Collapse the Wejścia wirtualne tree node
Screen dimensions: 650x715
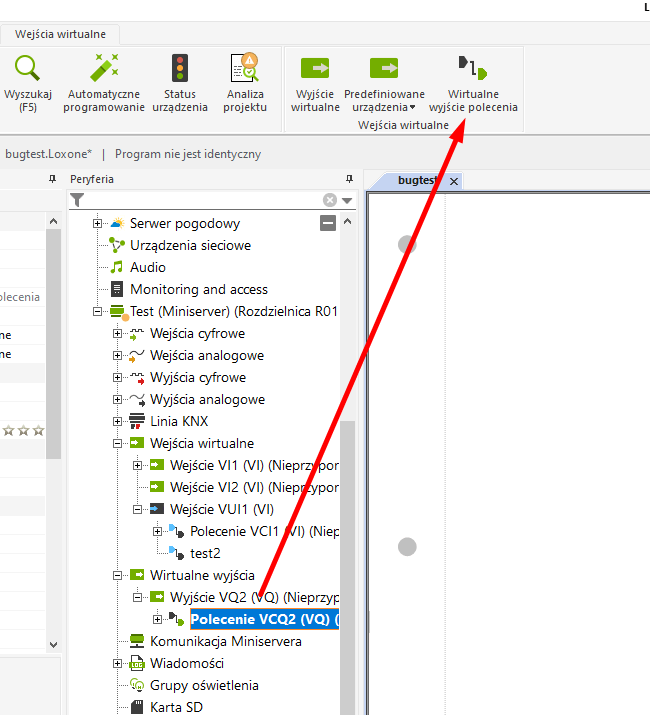pos(118,443)
